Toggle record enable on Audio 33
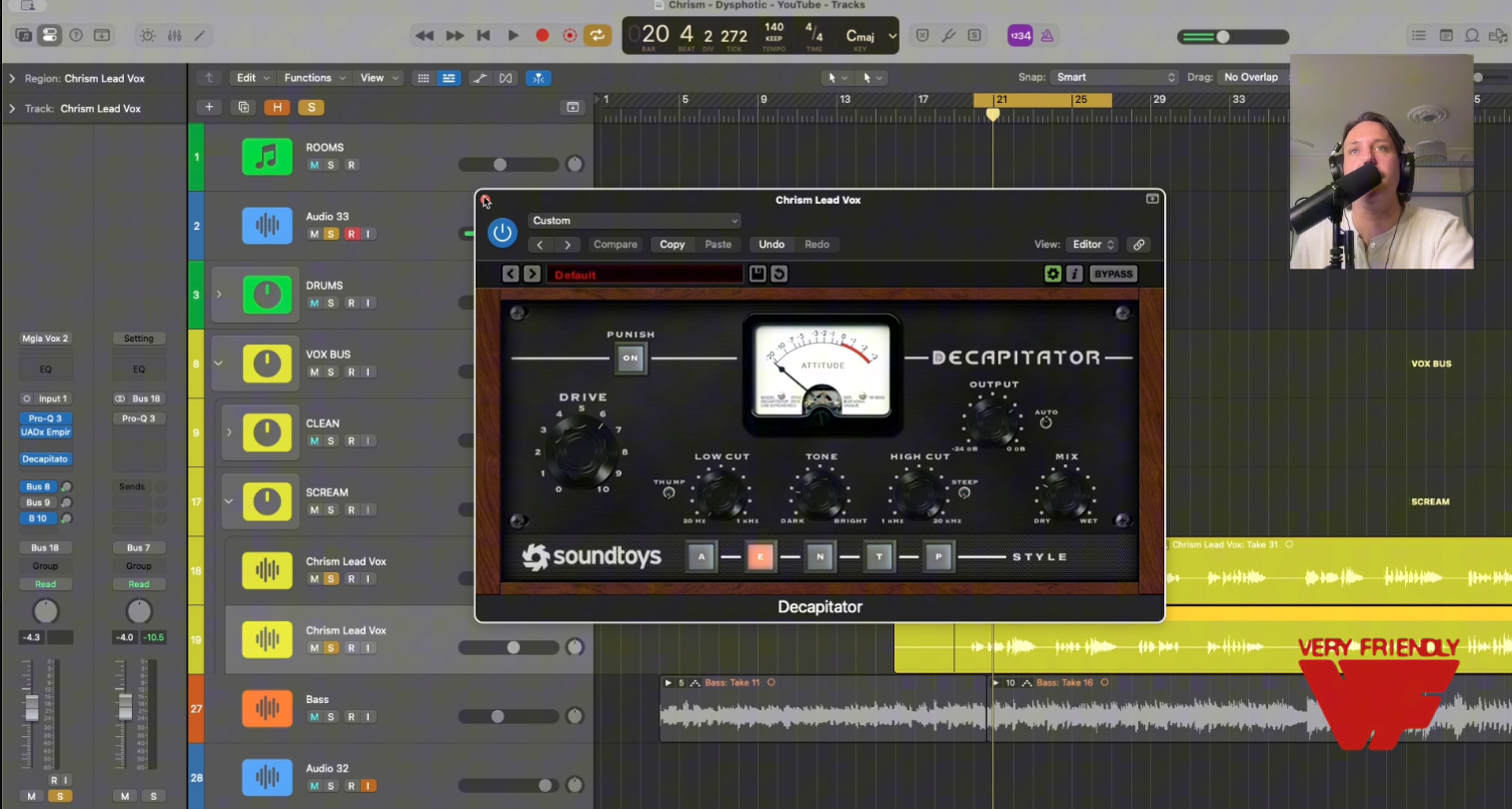The height and width of the screenshot is (809, 1512). (351, 234)
